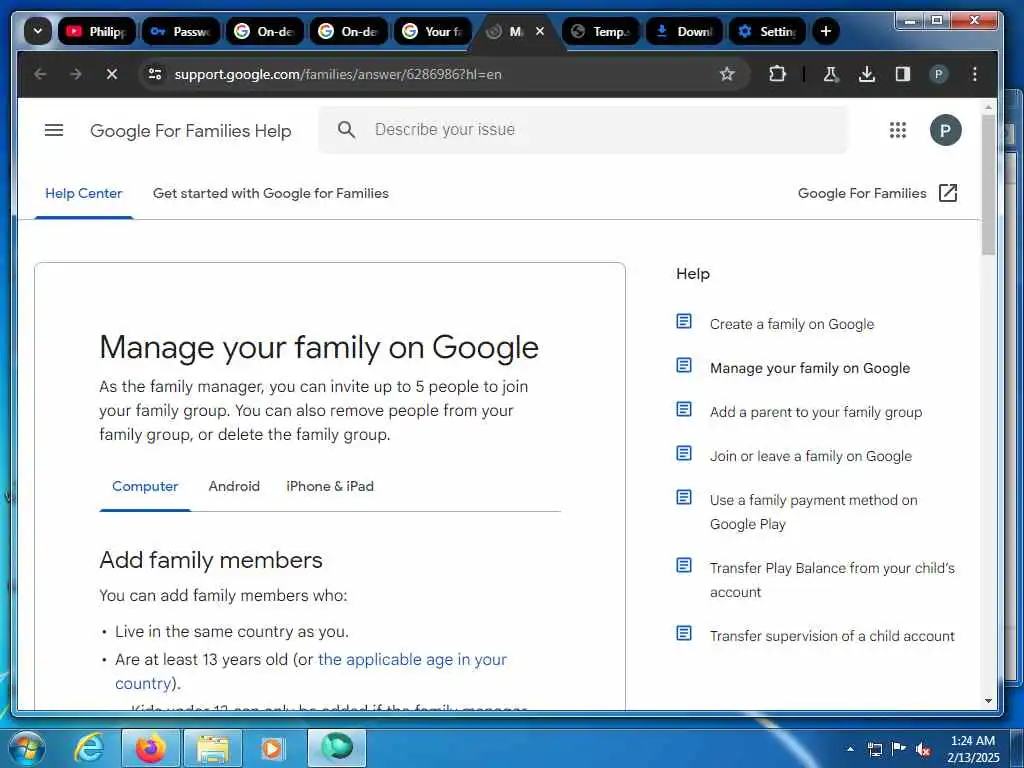Click the Google For Families Help title
The height and width of the screenshot is (768, 1024).
click(191, 131)
